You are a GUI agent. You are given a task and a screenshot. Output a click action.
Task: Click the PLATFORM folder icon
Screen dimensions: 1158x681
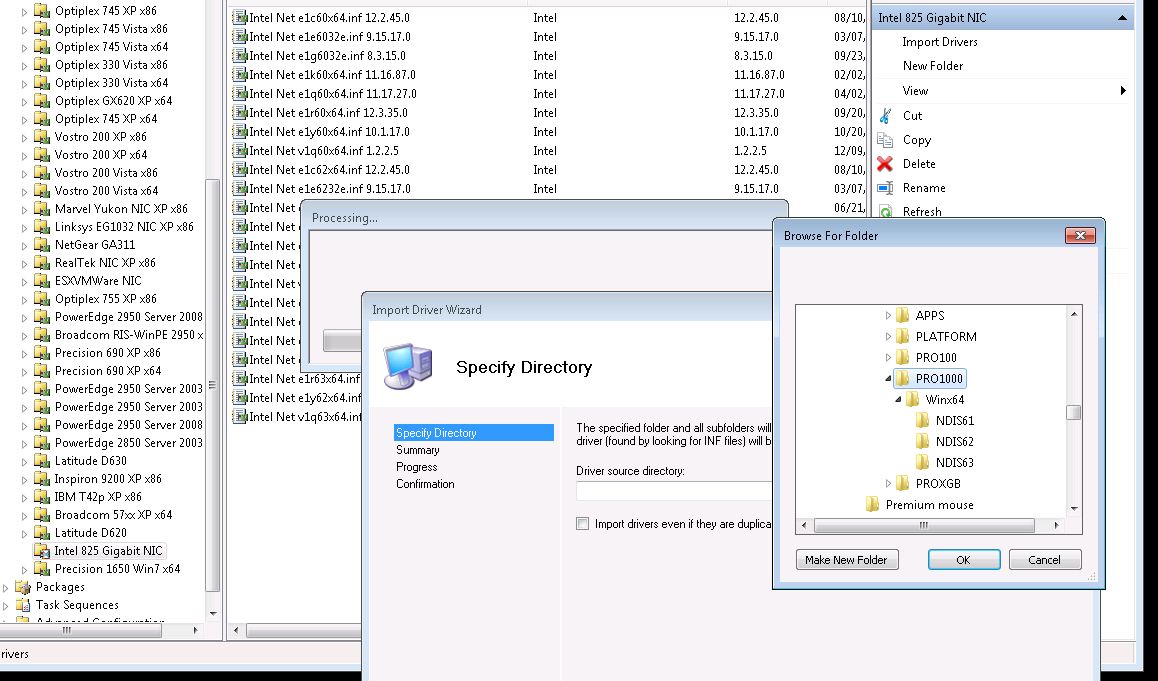(902, 336)
